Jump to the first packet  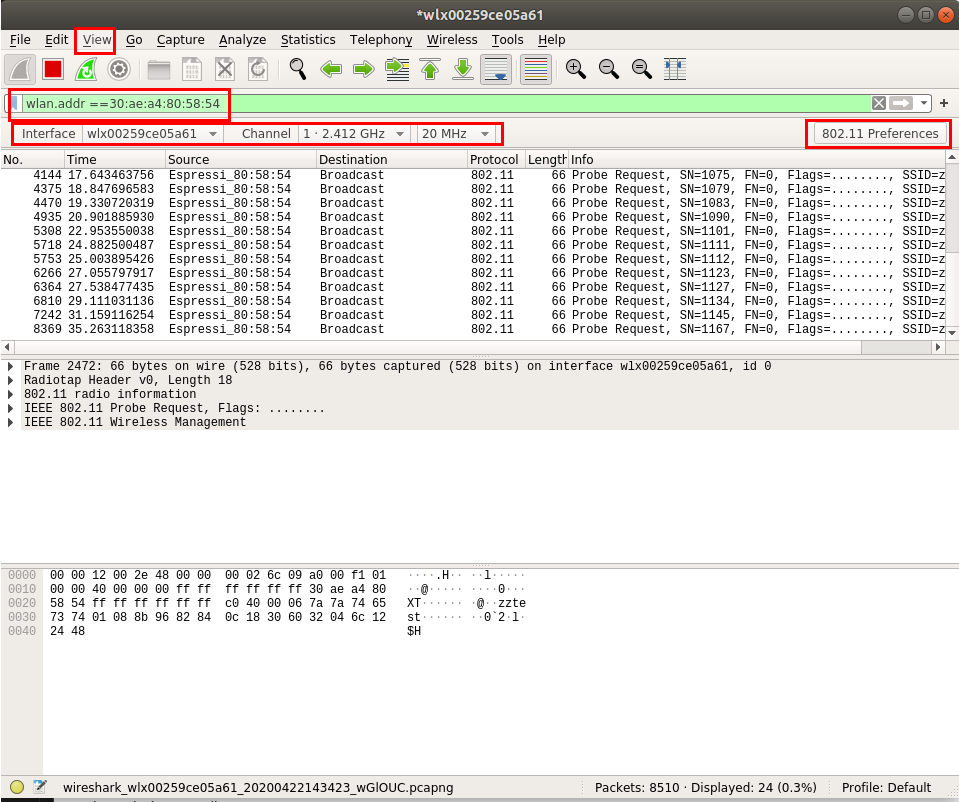430,69
